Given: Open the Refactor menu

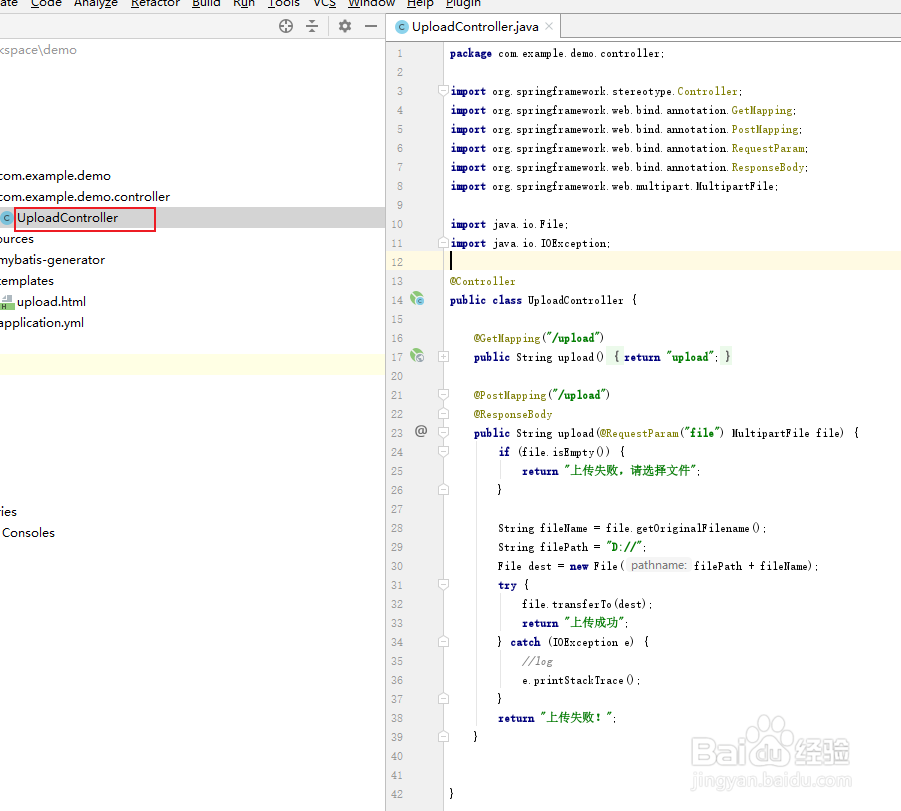Looking at the screenshot, I should coord(155,5).
